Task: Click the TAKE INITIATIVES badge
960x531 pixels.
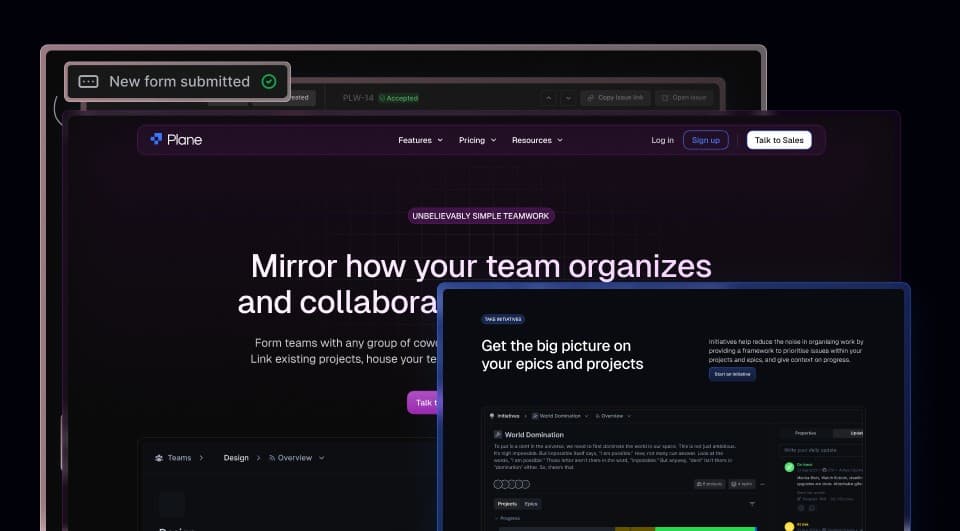Action: (x=503, y=319)
